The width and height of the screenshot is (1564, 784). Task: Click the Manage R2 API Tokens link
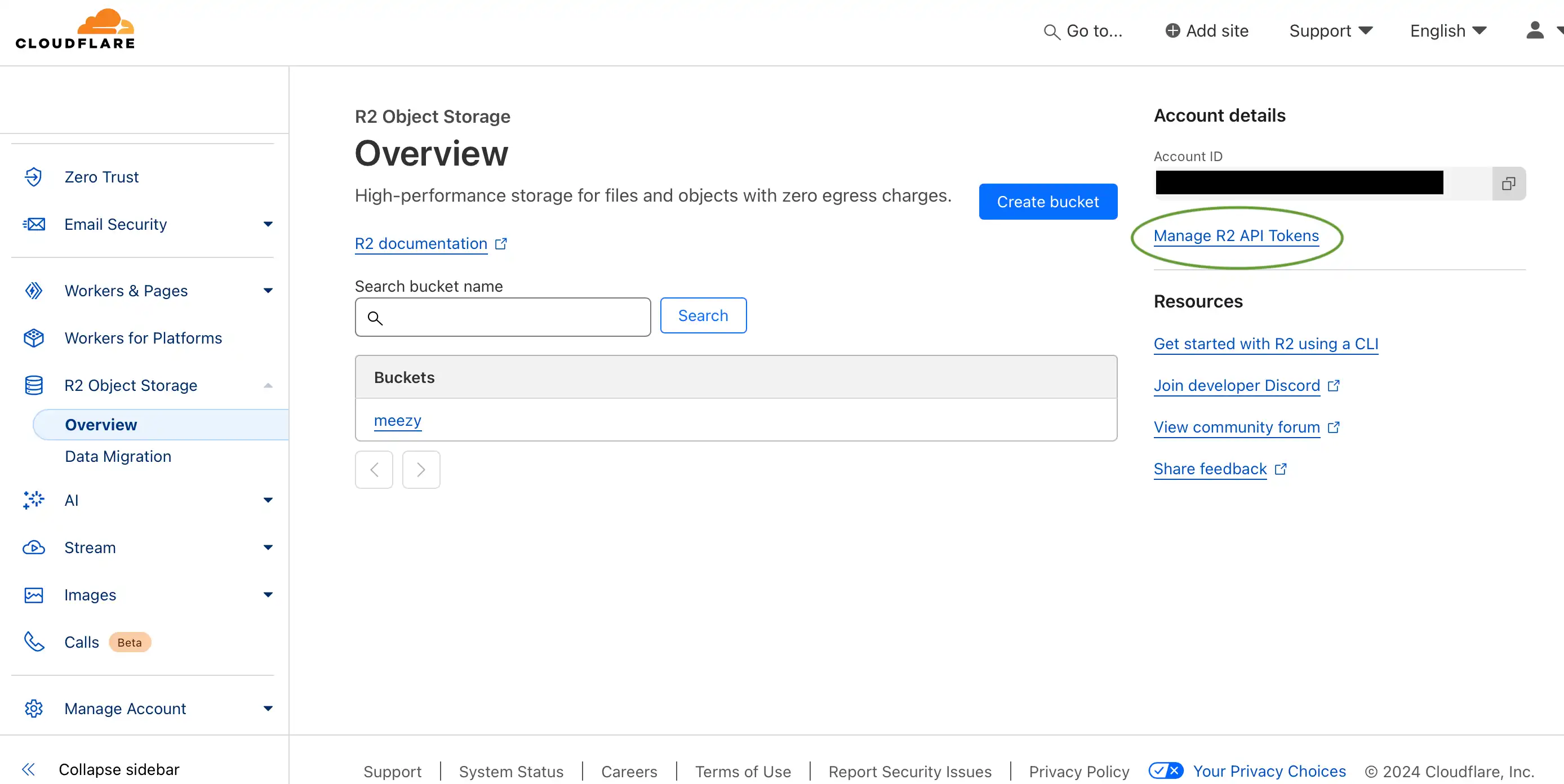coord(1235,235)
